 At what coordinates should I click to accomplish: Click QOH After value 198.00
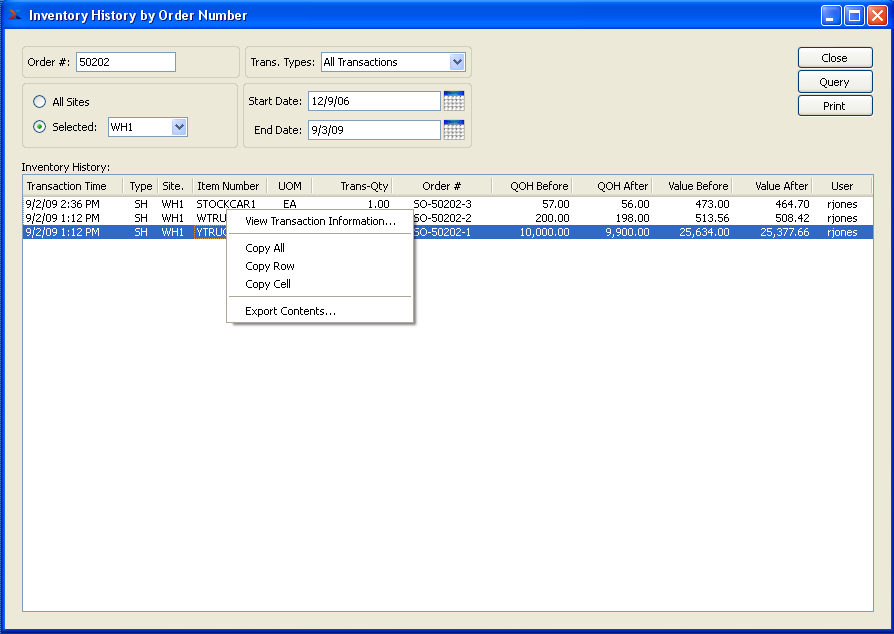(632, 218)
